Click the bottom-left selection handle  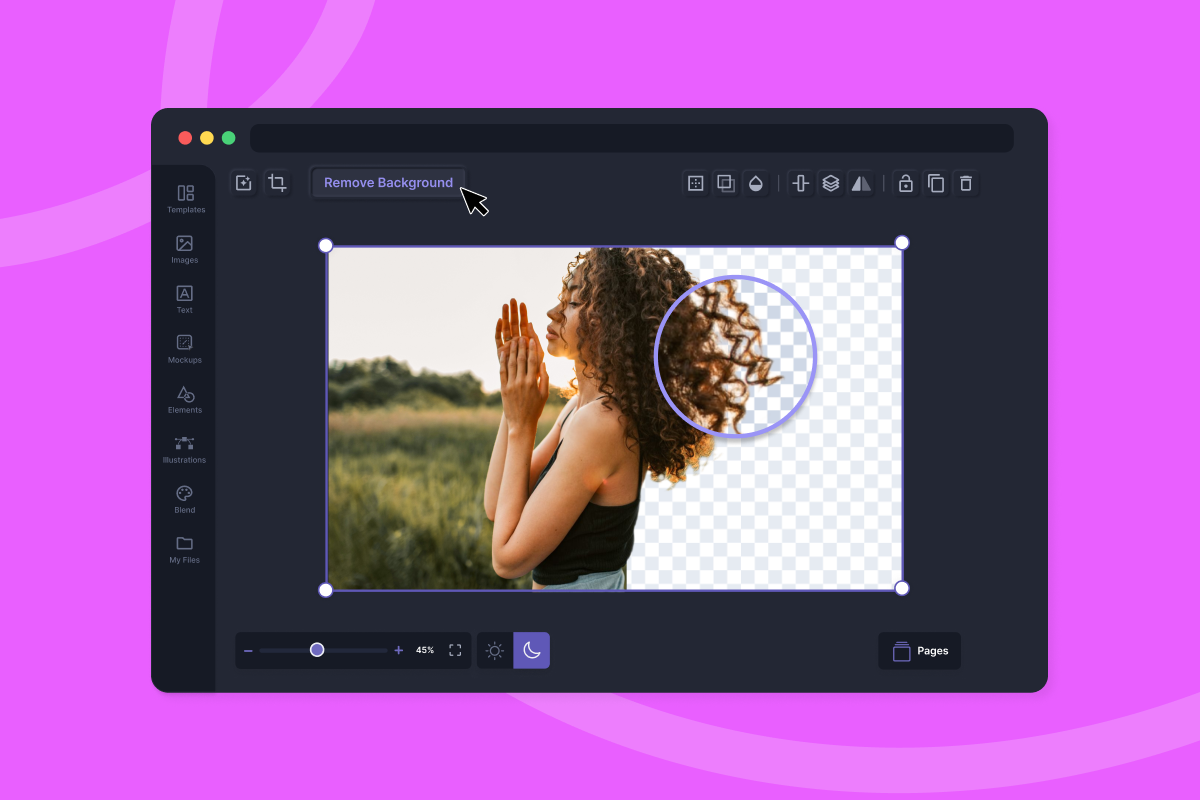[x=325, y=590]
